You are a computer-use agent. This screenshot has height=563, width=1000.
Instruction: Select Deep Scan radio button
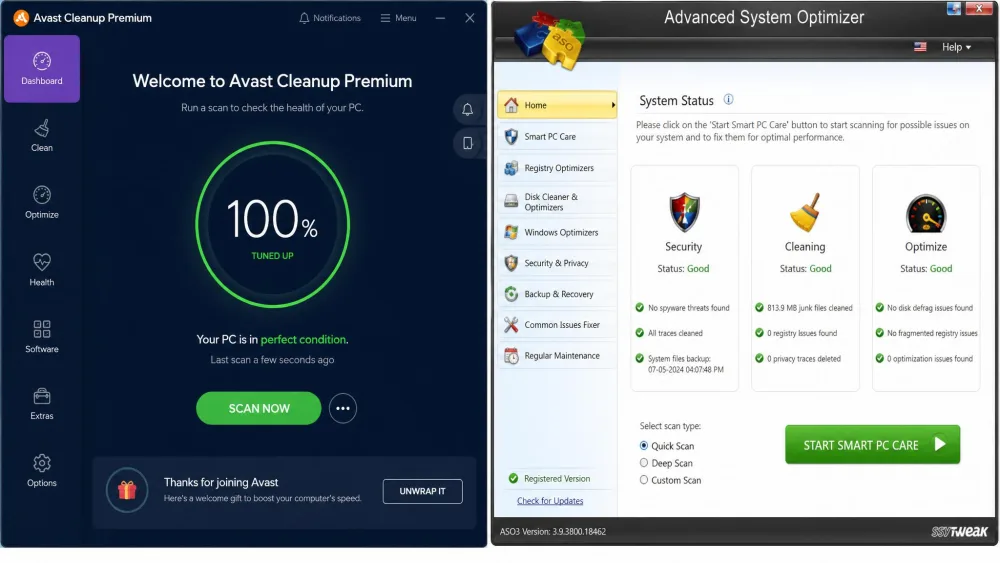(x=643, y=463)
